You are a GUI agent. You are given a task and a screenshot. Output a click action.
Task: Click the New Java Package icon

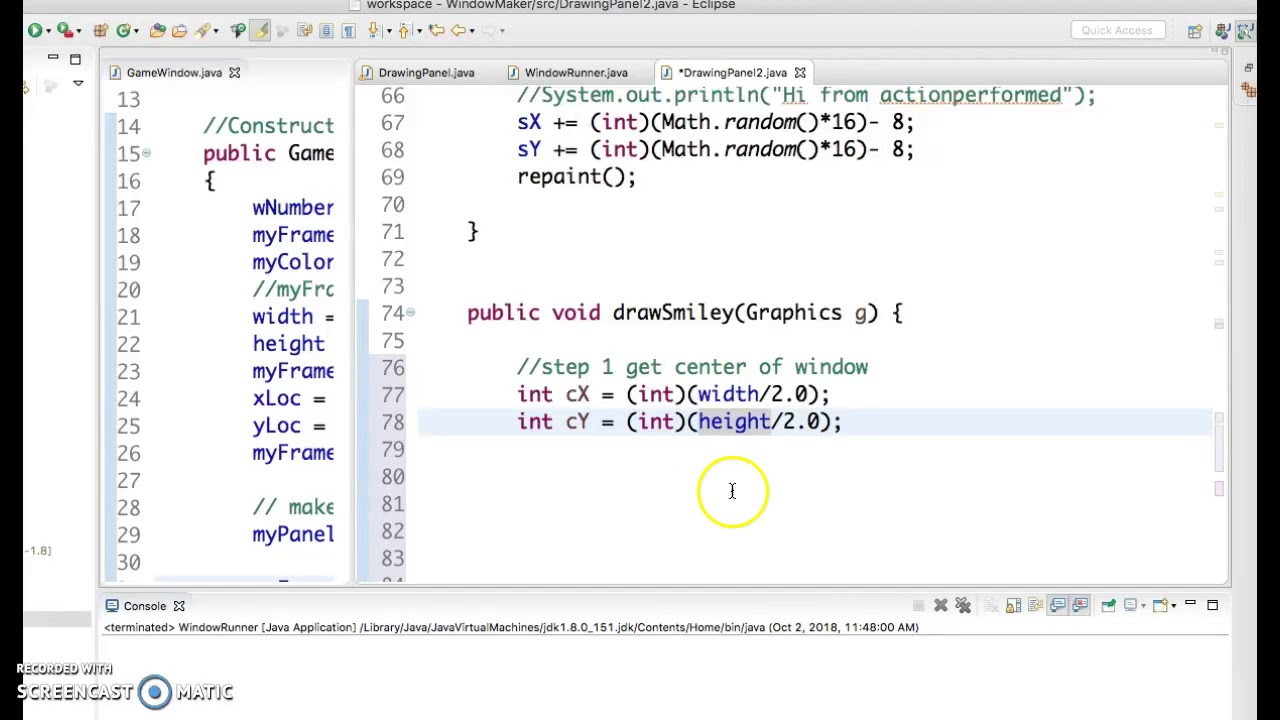101,30
